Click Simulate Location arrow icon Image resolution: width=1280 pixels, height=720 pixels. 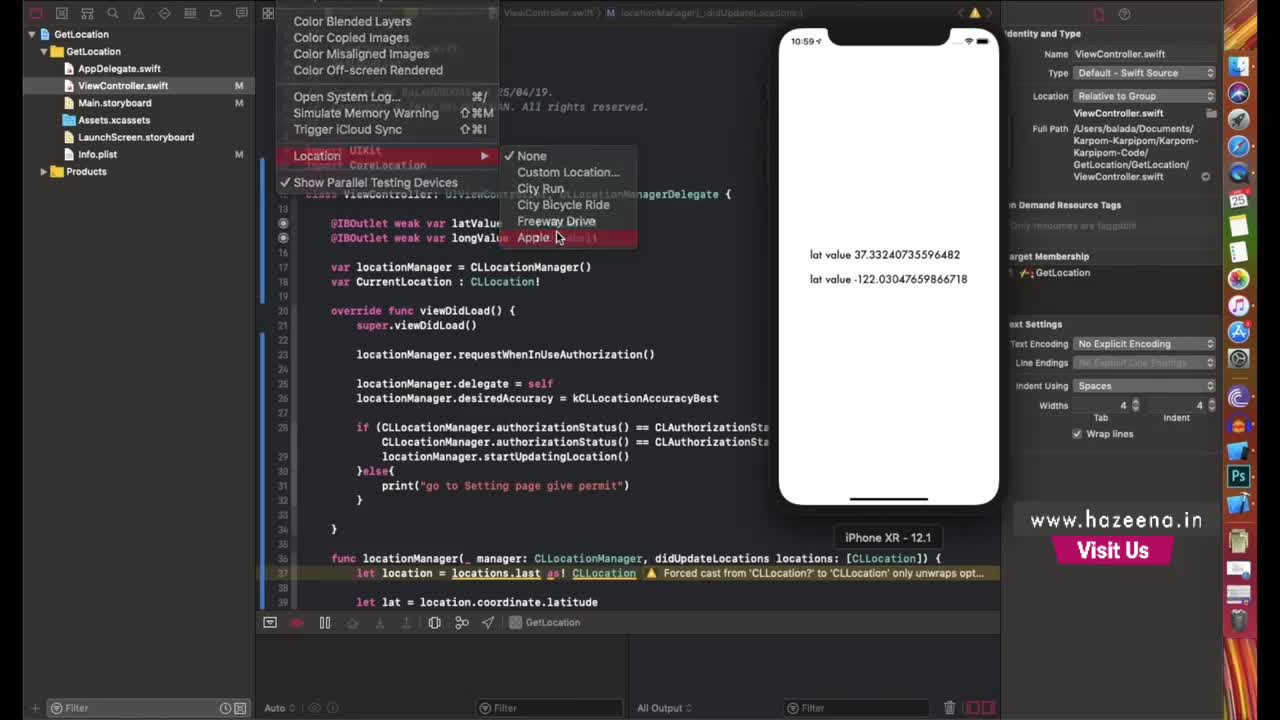488,622
